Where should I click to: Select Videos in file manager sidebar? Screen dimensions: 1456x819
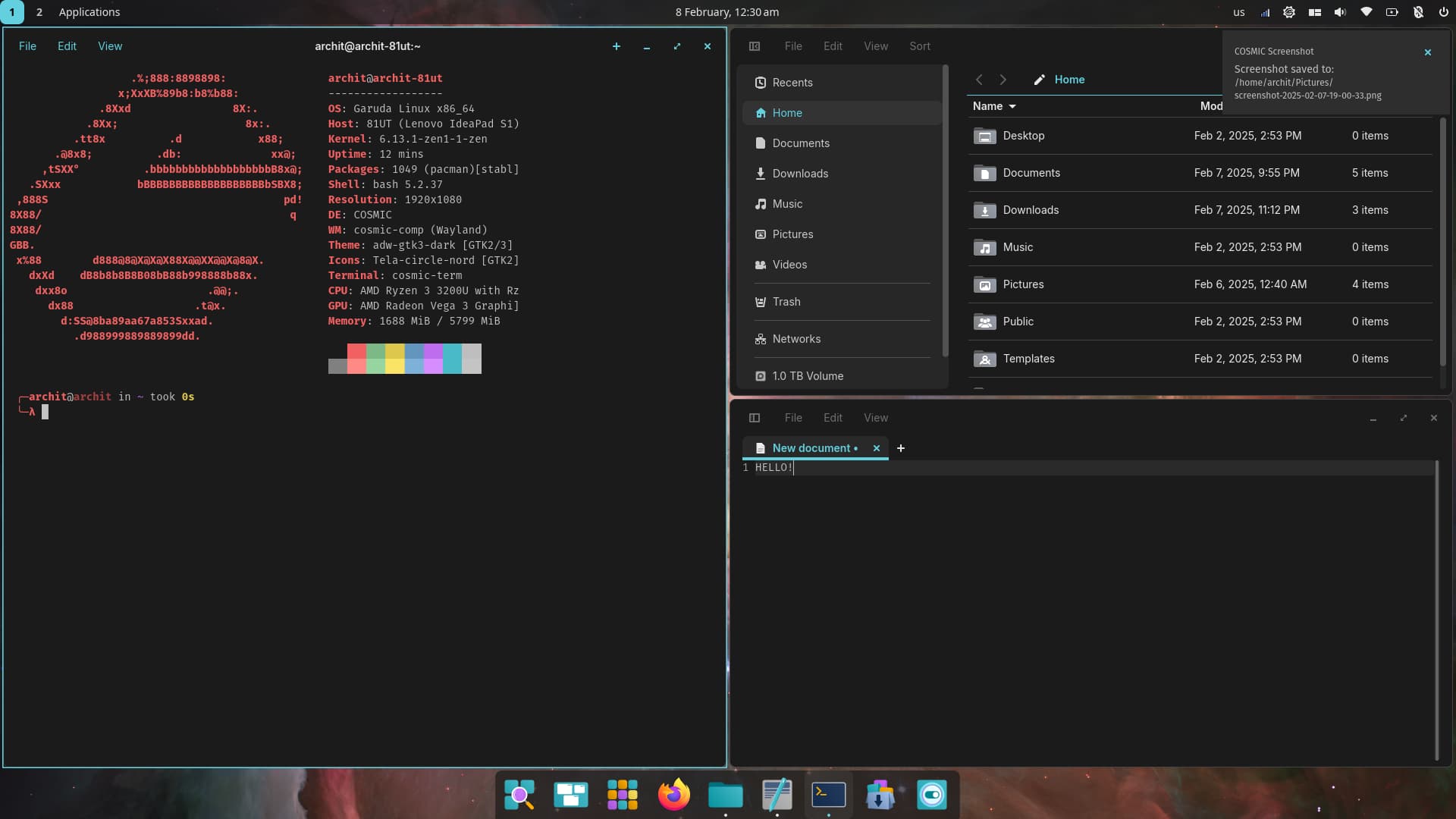click(x=842, y=265)
